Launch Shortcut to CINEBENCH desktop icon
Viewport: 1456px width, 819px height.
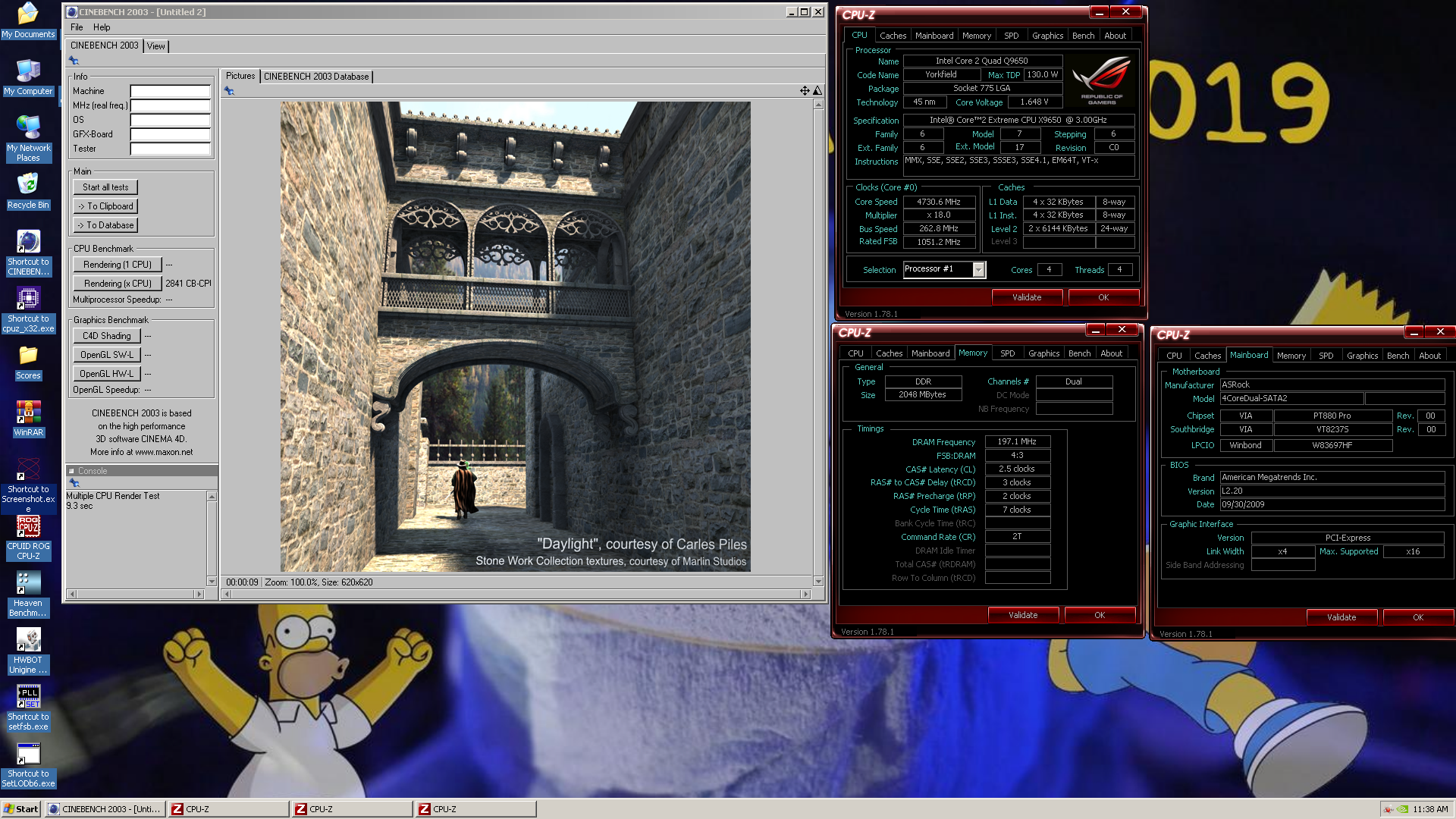pos(28,253)
